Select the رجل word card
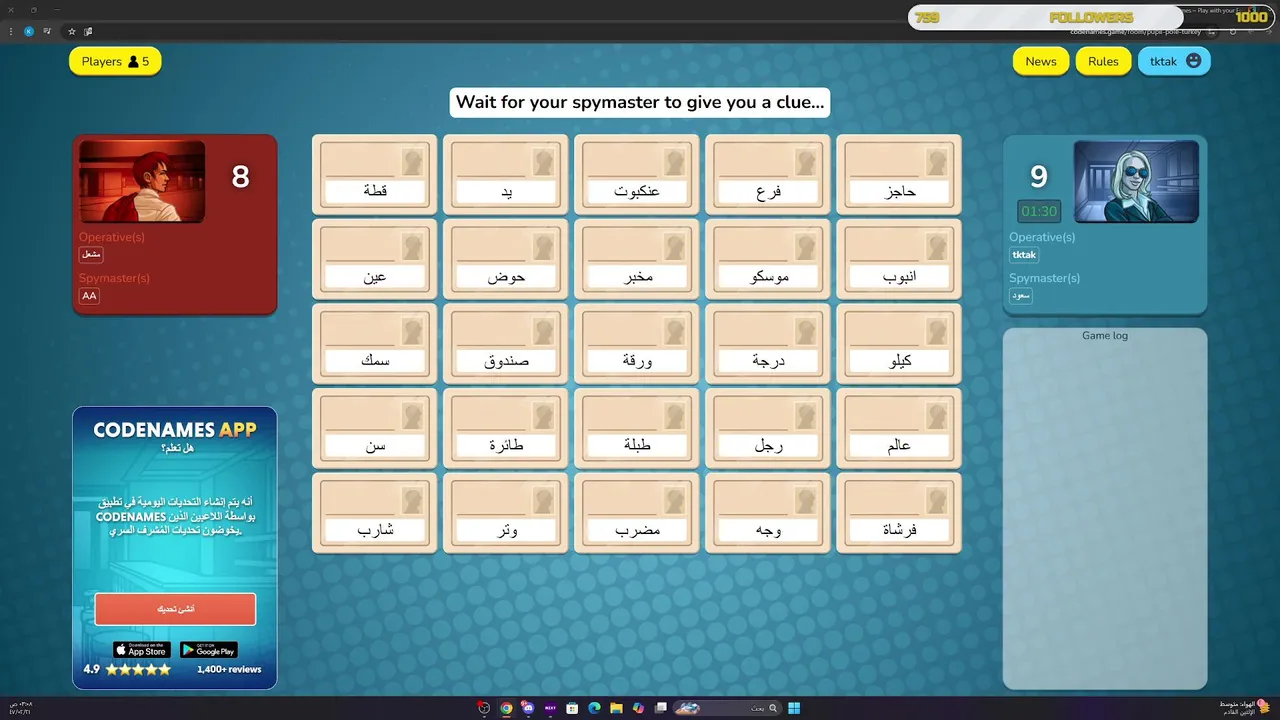 (768, 429)
